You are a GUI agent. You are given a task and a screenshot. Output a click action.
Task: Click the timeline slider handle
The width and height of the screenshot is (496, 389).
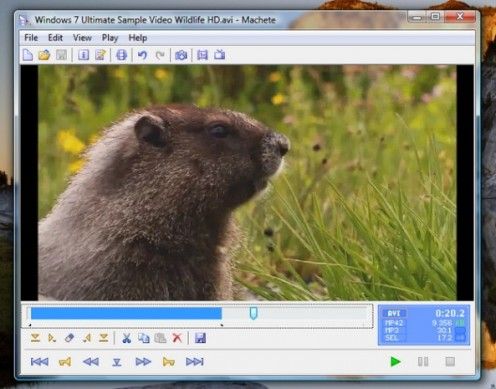(x=253, y=313)
